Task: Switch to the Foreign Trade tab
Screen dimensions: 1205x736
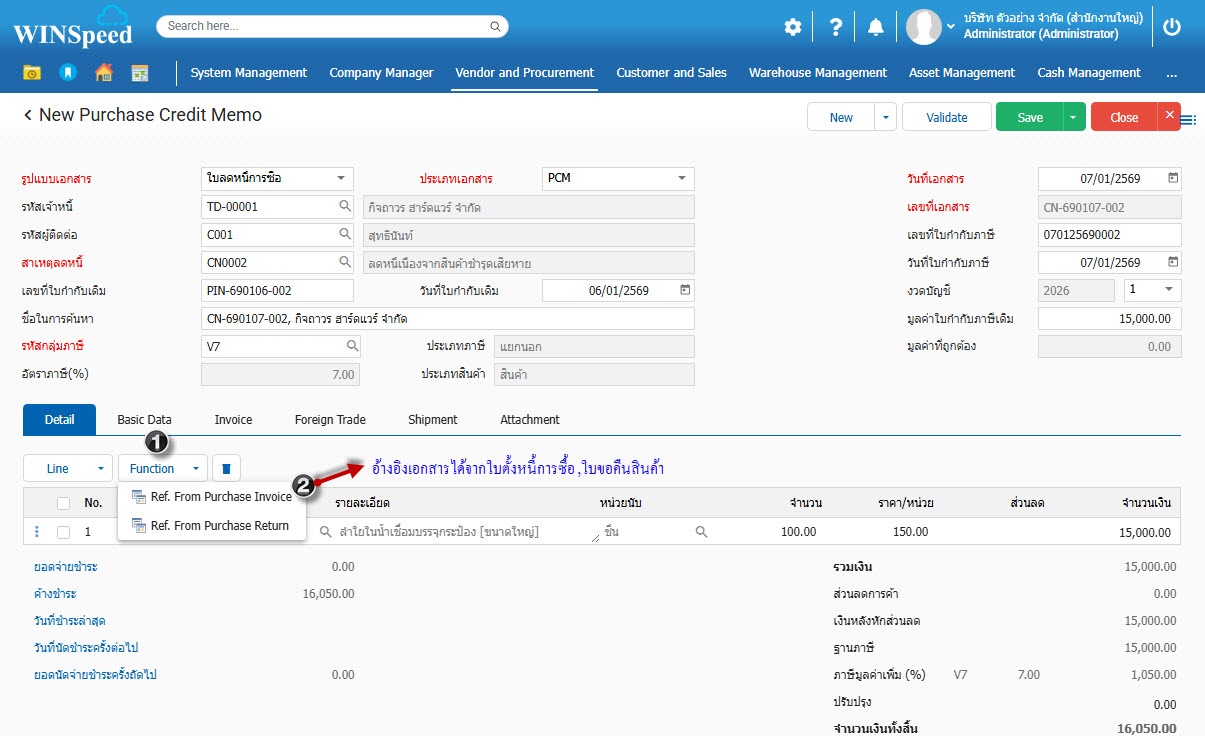Action: click(330, 420)
